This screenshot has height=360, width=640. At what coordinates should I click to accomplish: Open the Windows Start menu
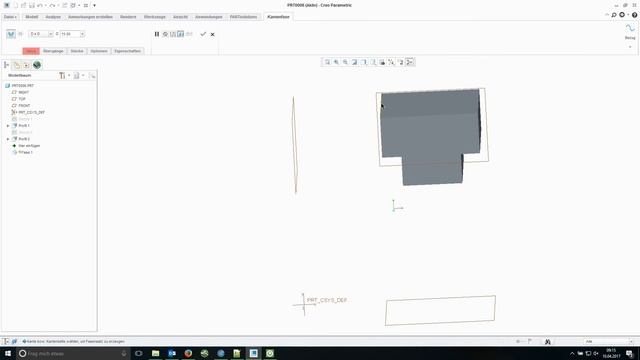click(7, 353)
